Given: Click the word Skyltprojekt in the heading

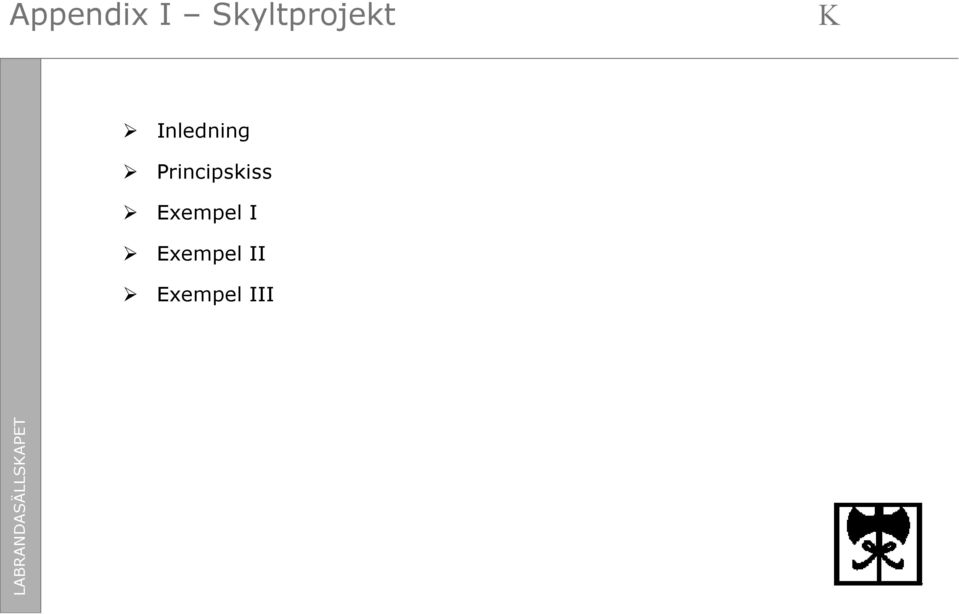Looking at the screenshot, I should (304, 15).
